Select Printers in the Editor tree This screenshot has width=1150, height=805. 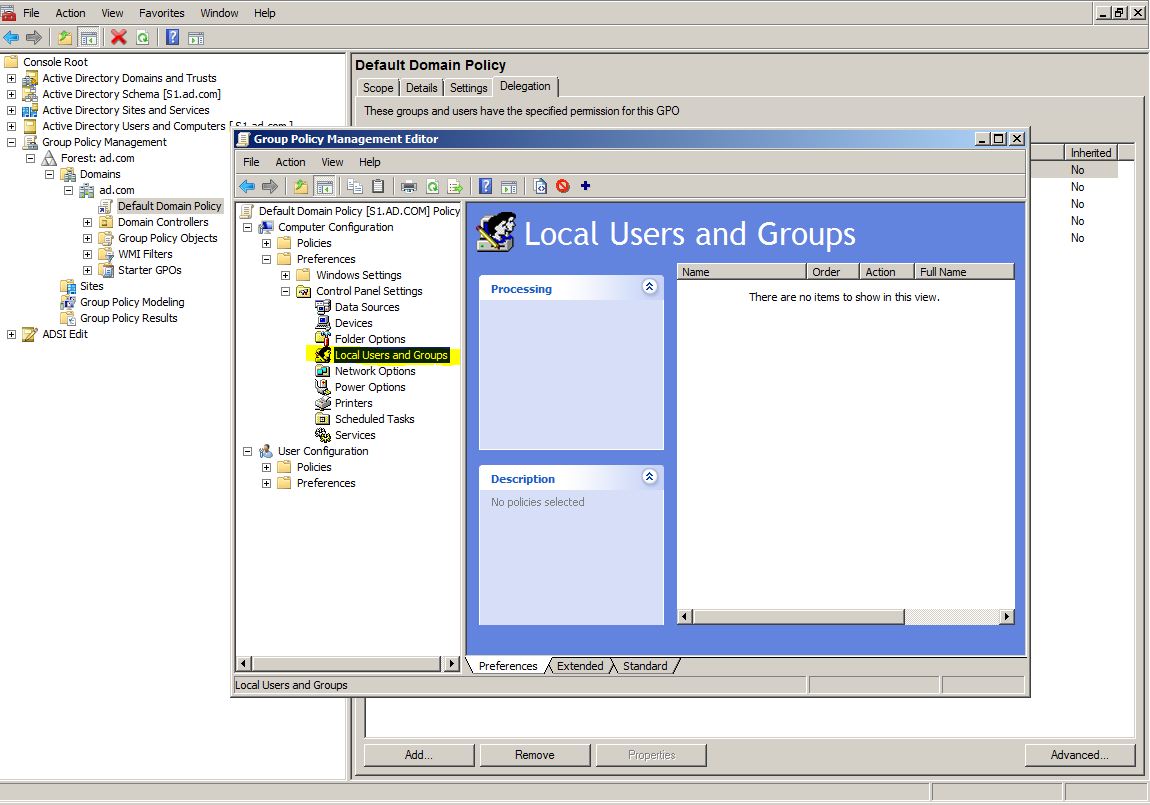(354, 403)
